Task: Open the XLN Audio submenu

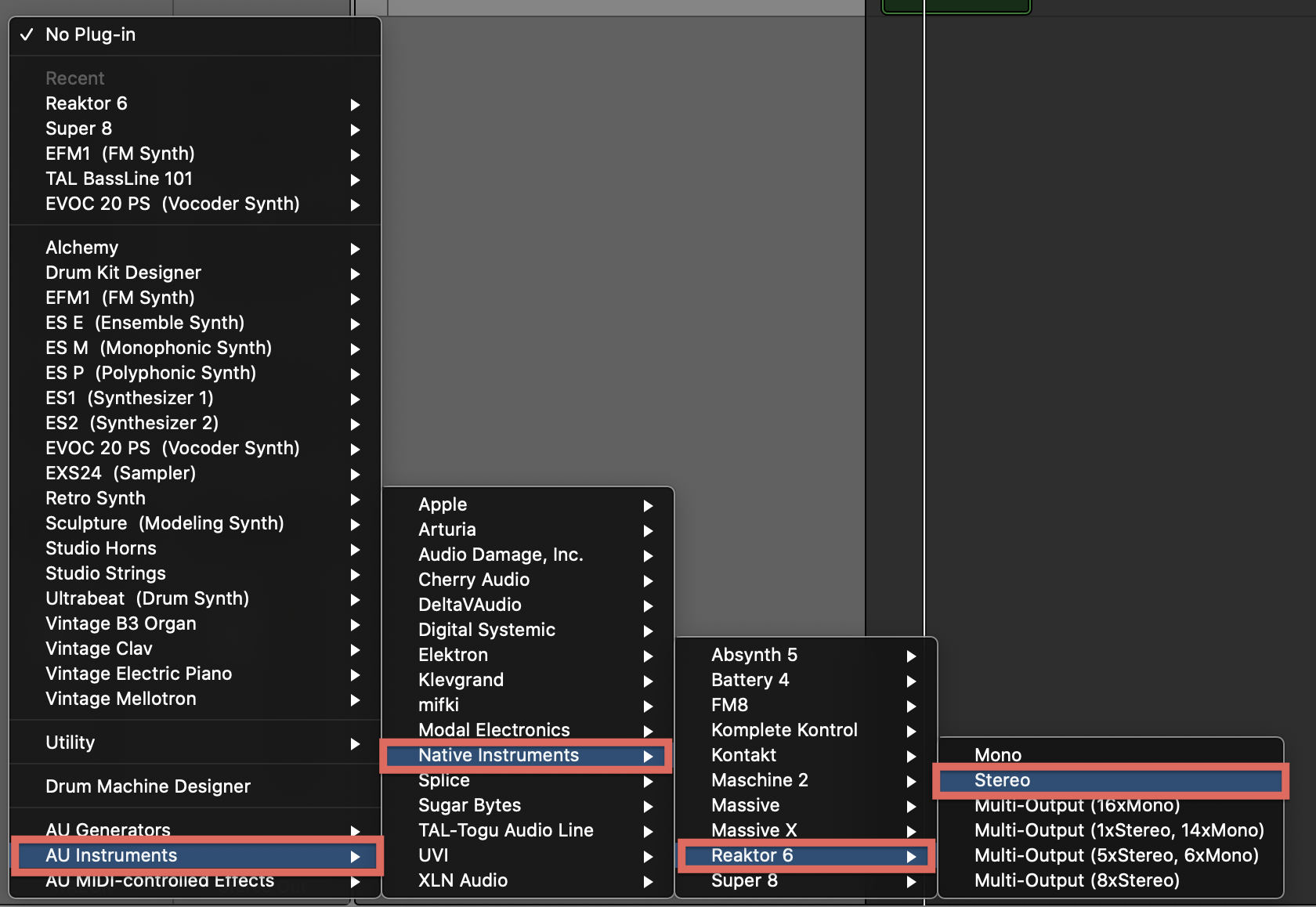Action: tap(463, 880)
